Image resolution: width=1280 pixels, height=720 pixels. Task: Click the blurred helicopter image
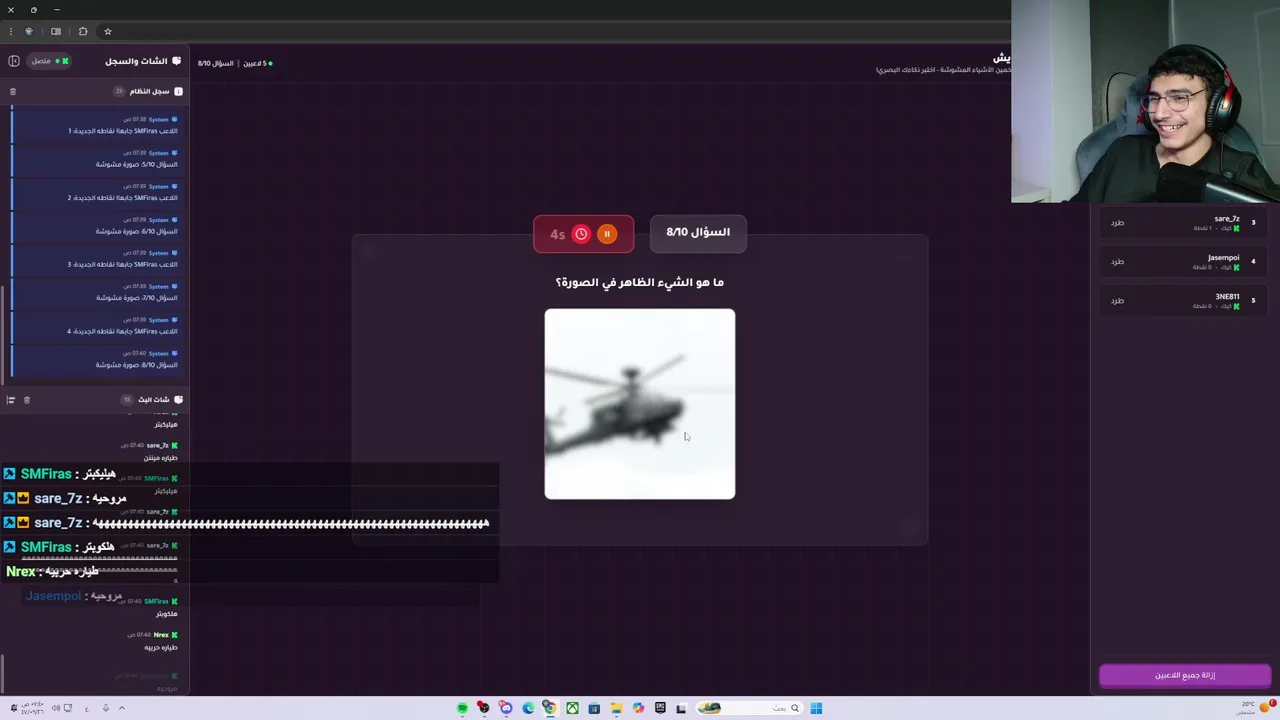pos(640,404)
